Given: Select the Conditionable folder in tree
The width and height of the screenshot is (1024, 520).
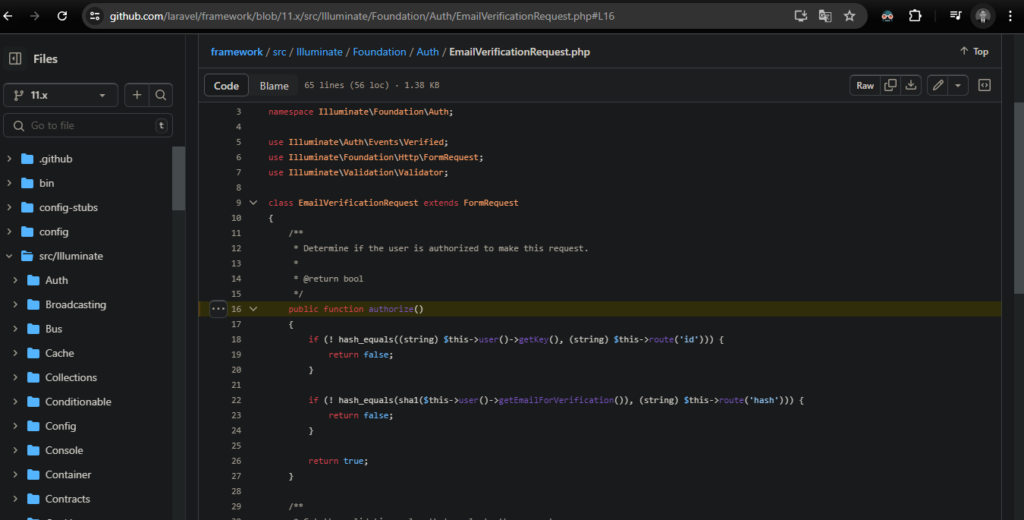Looking at the screenshot, I should [x=78, y=402].
